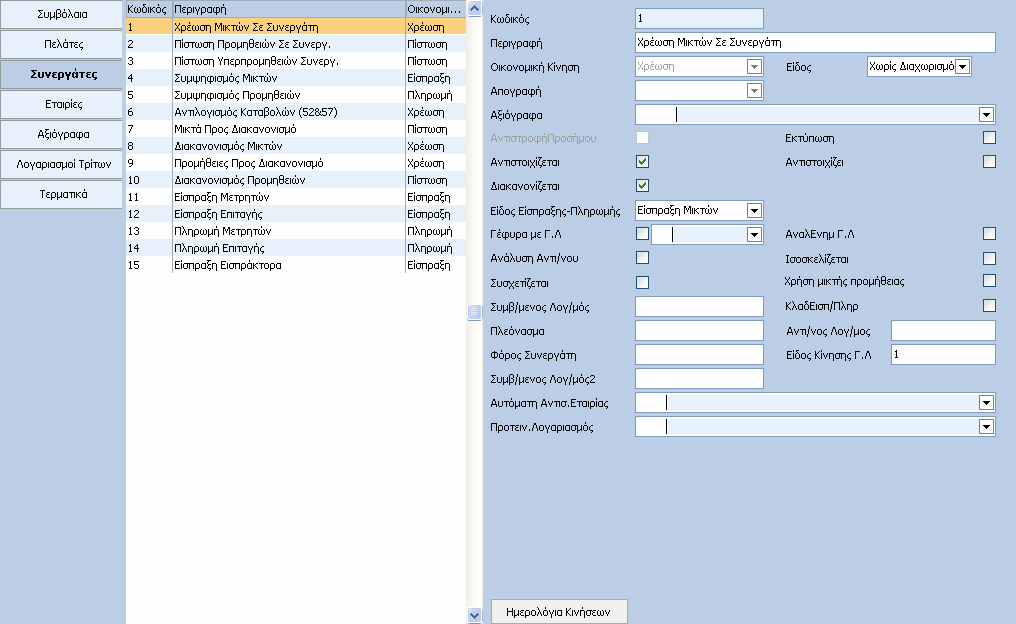Image resolution: width=1016 pixels, height=624 pixels.
Task: Toggle the Αντιστοιχίζεται checkbox
Action: tap(642, 161)
